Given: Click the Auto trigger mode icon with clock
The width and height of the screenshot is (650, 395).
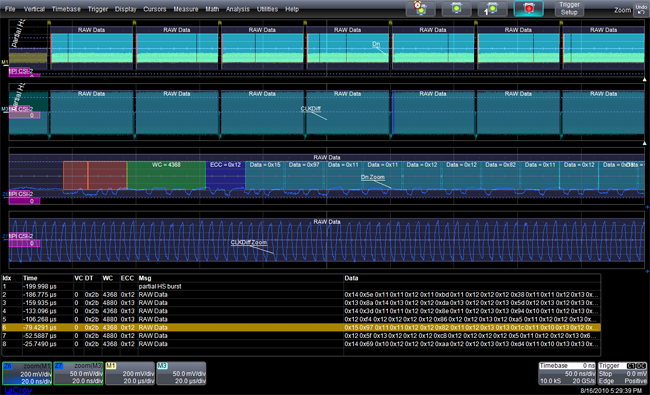Looking at the screenshot, I should coord(420,8).
